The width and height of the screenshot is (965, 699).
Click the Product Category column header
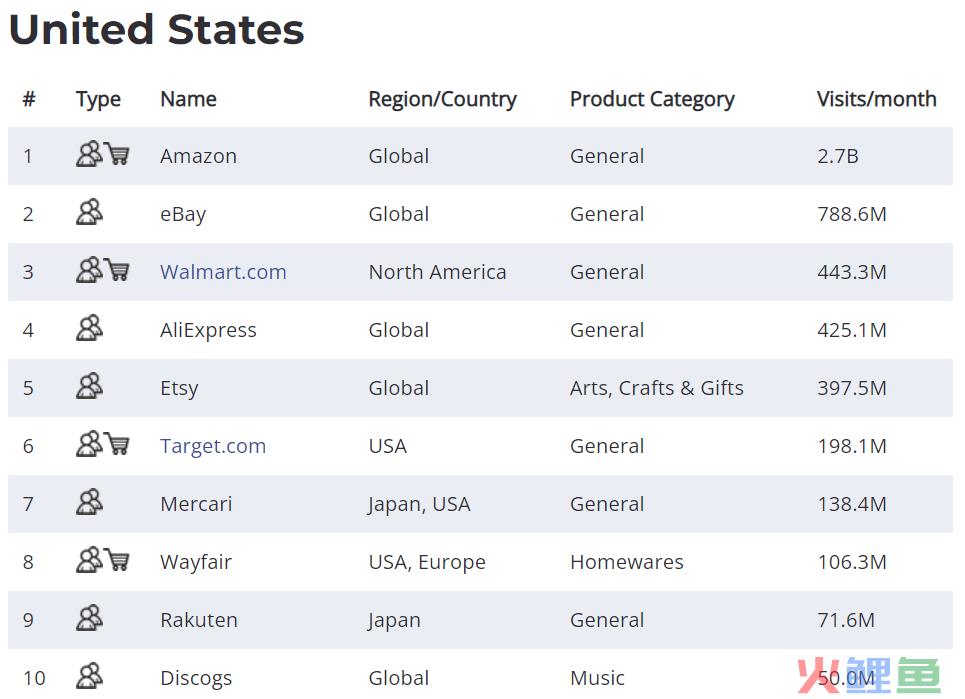(652, 100)
